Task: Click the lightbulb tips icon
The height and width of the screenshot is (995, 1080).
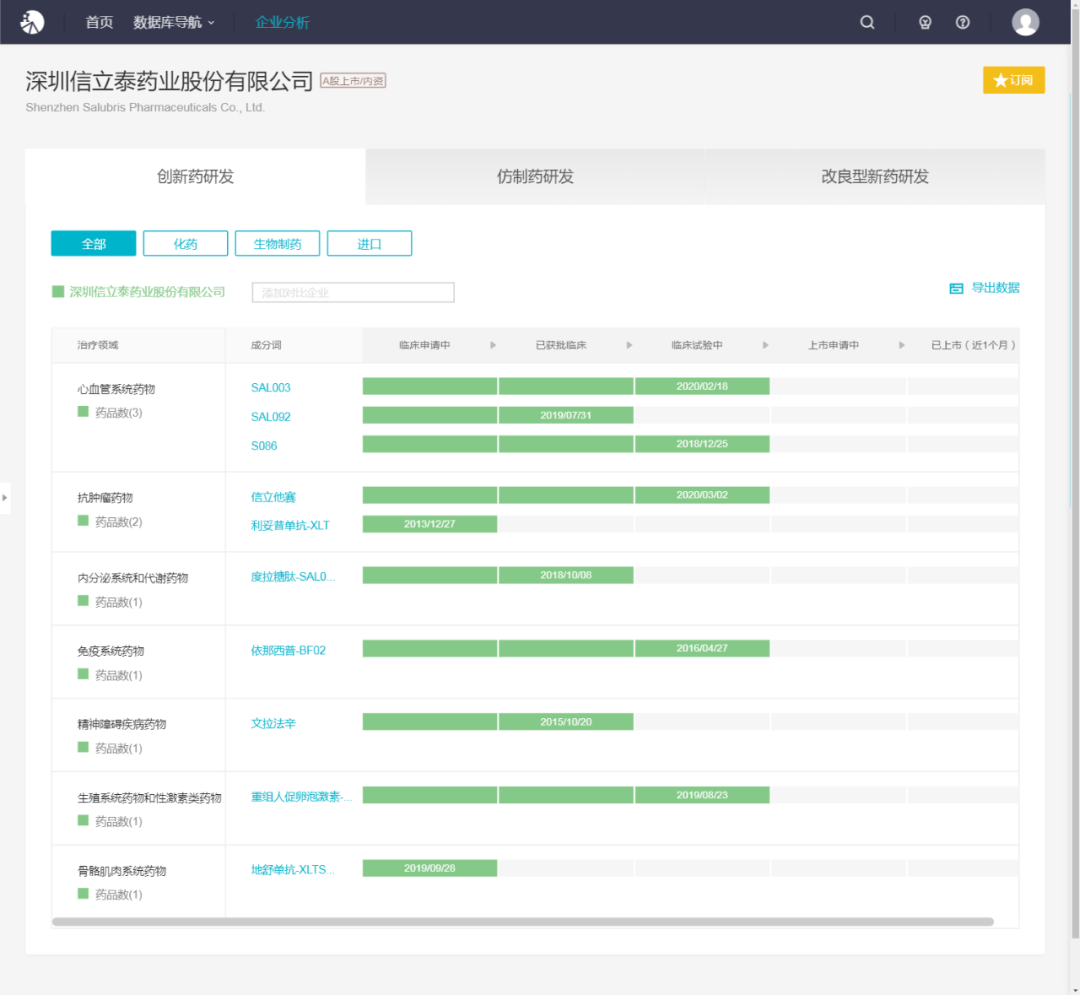Action: (x=925, y=22)
